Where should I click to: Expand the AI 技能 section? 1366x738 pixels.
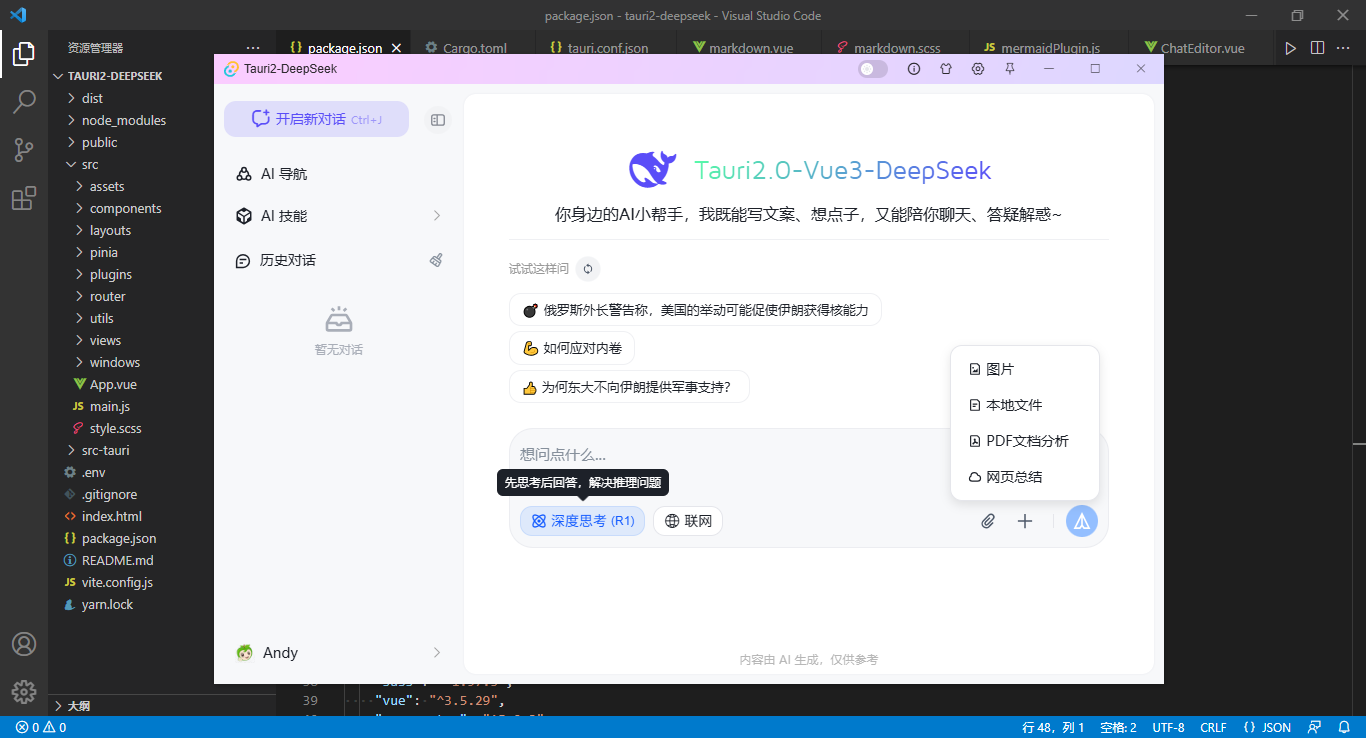click(338, 214)
